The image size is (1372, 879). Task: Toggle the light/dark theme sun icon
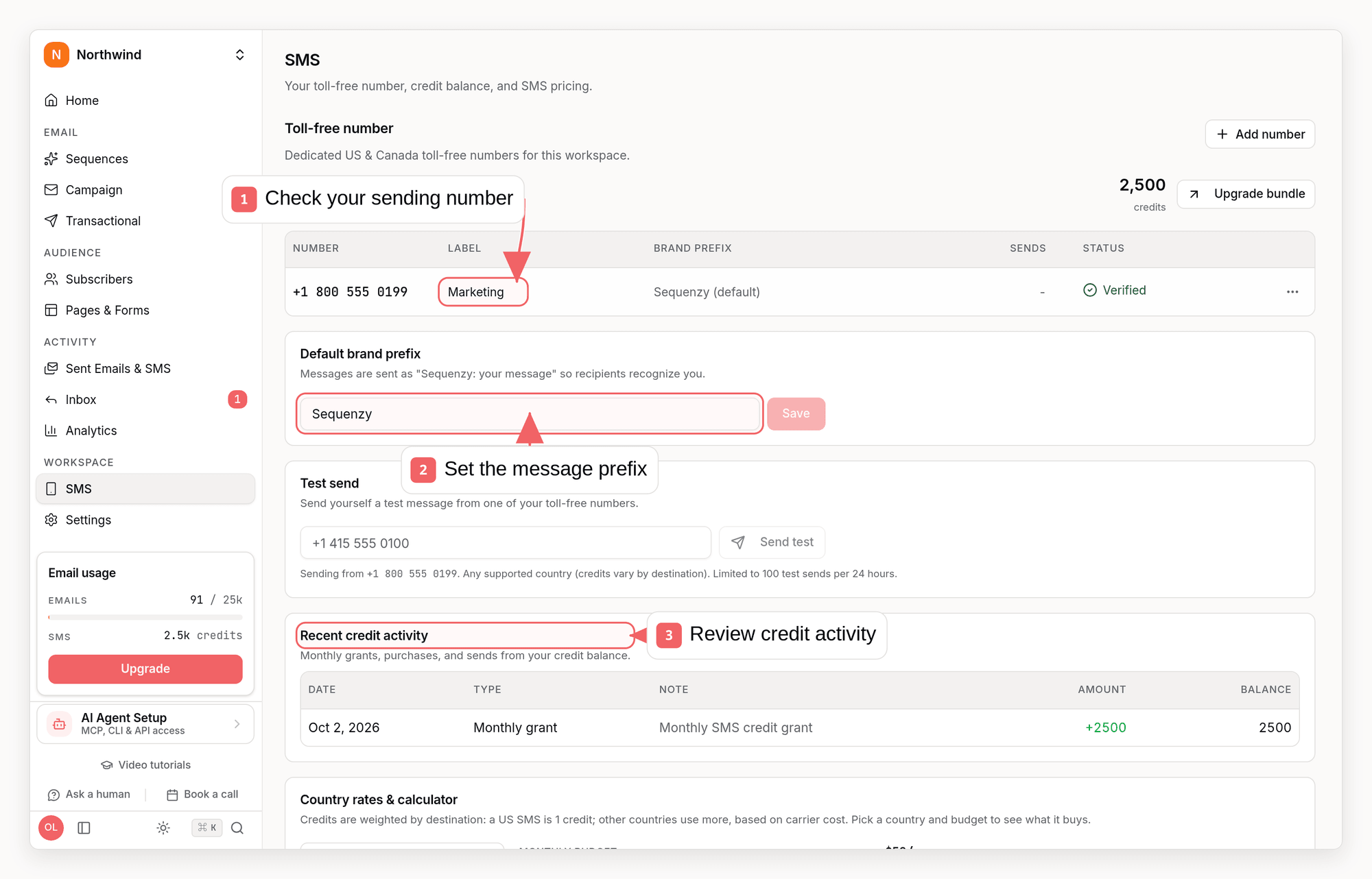(163, 828)
